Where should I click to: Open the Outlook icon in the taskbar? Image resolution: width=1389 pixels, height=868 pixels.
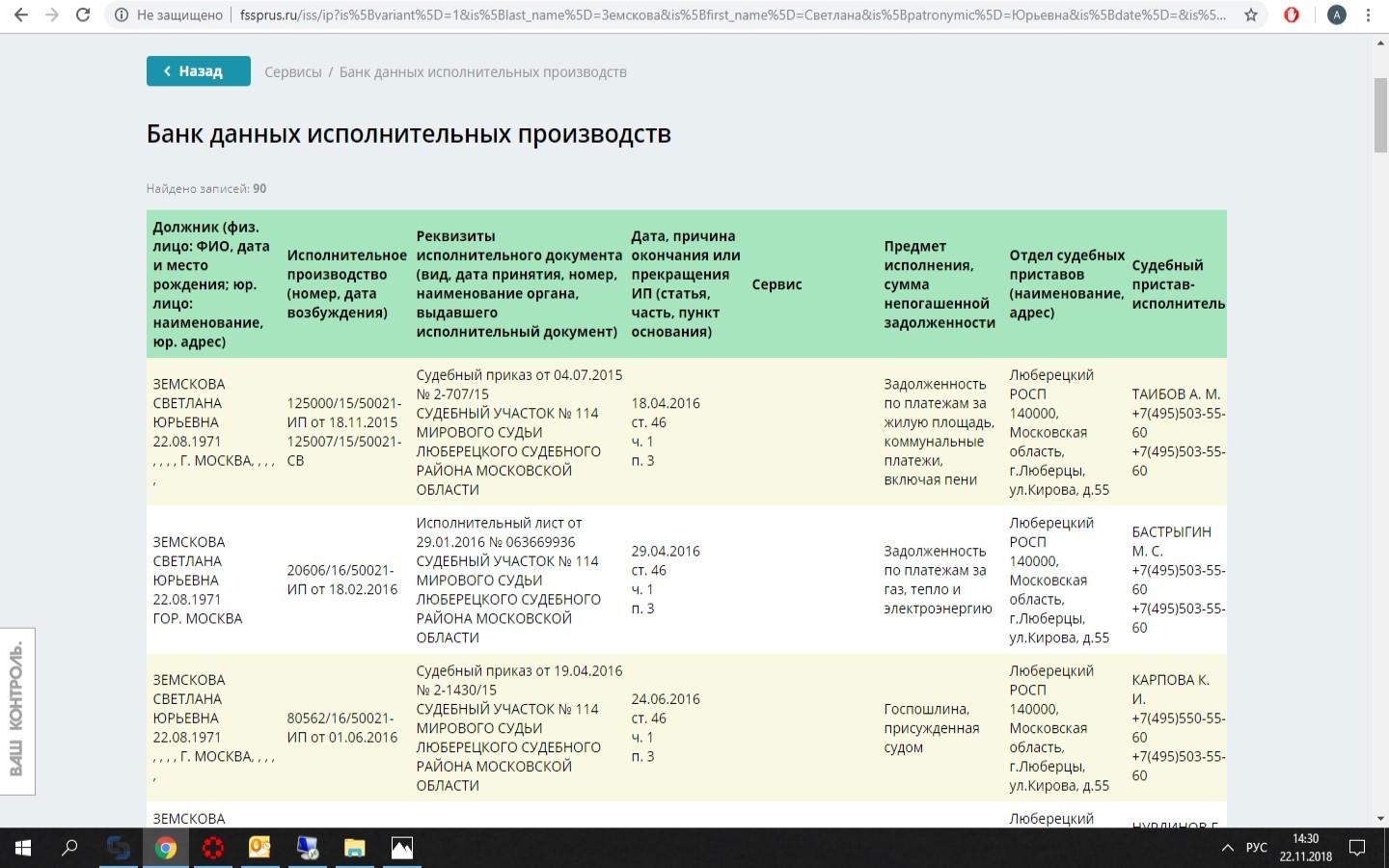tap(260, 848)
